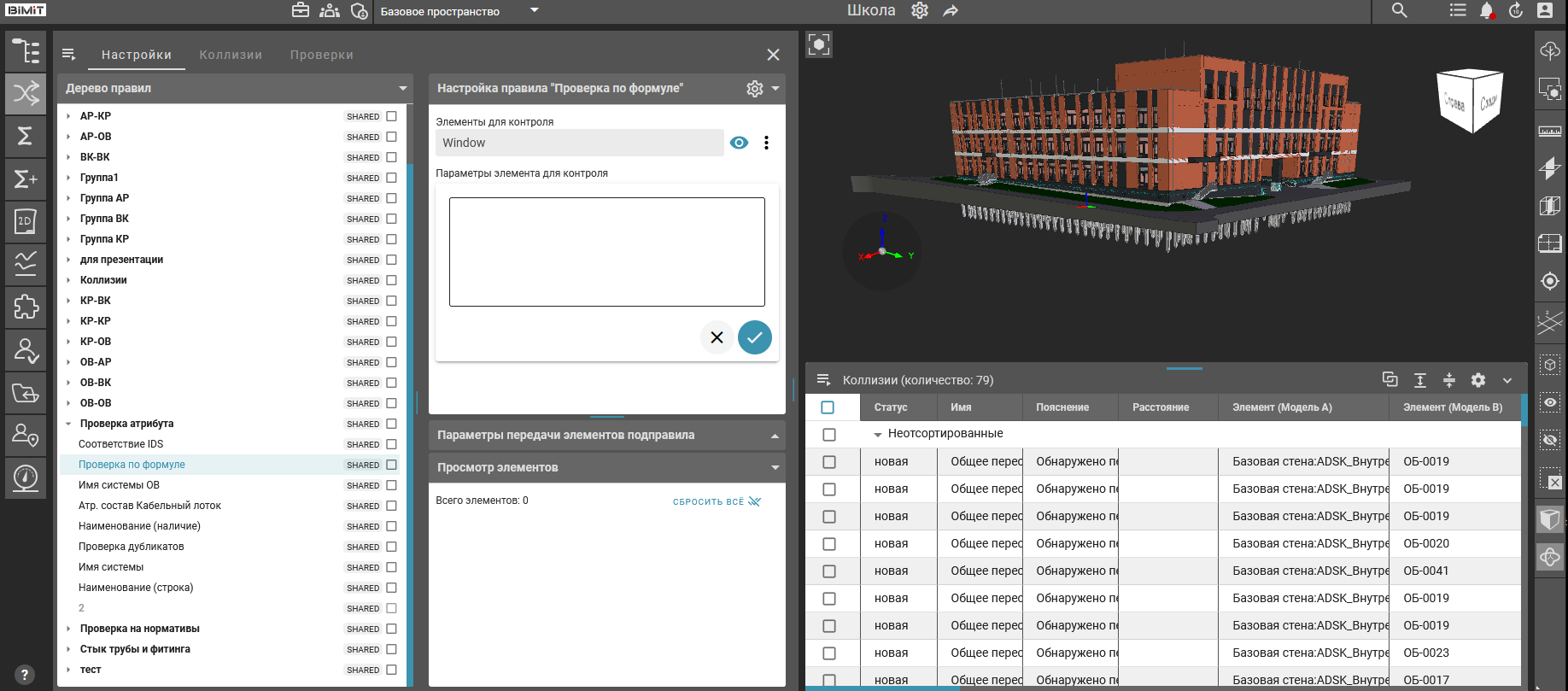Image resolution: width=1568 pixels, height=691 pixels.
Task: Expand the Проверка на нормативы tree group
Action: pos(68,629)
